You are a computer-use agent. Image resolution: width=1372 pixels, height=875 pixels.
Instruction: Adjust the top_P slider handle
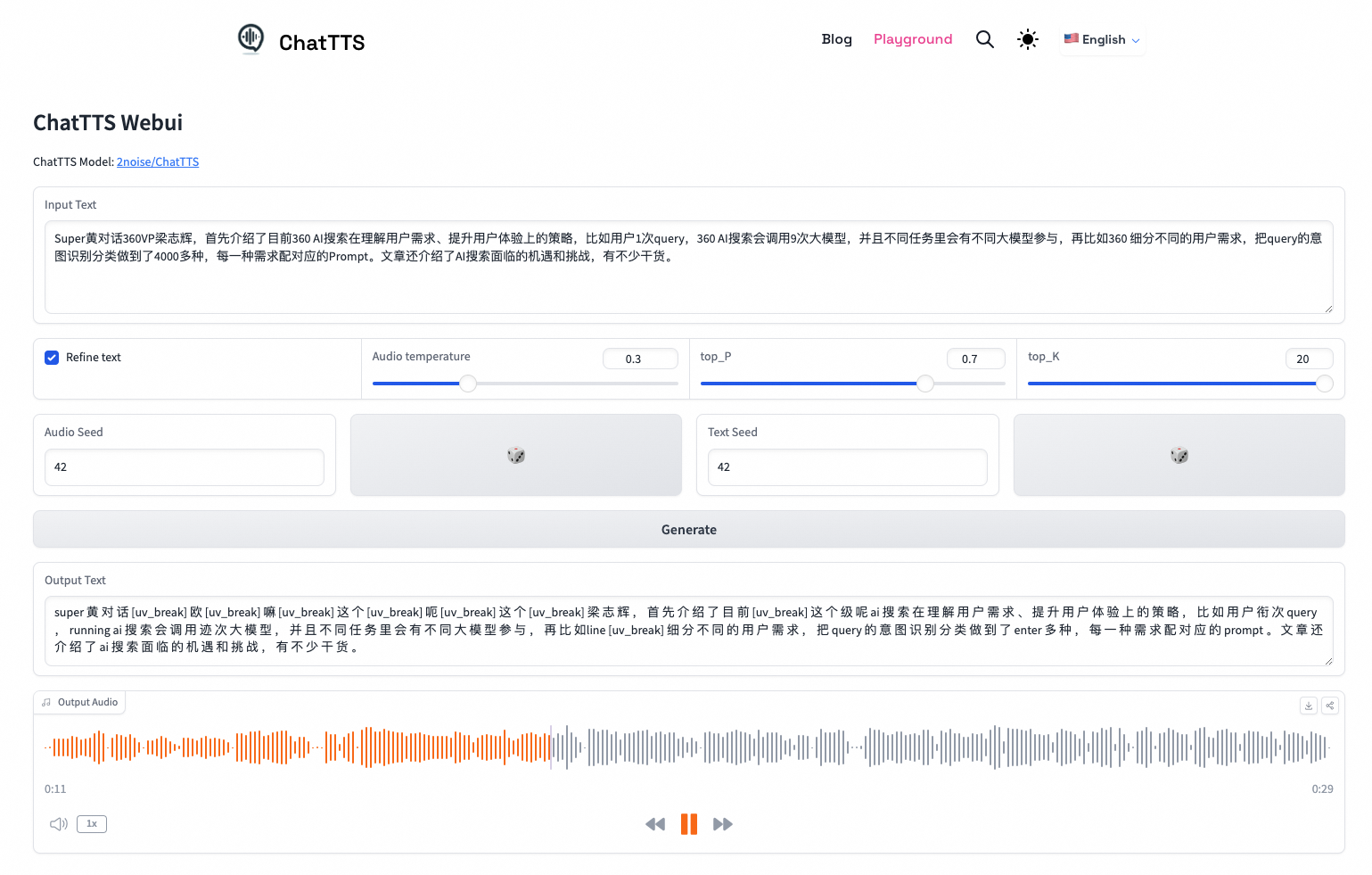click(x=925, y=384)
